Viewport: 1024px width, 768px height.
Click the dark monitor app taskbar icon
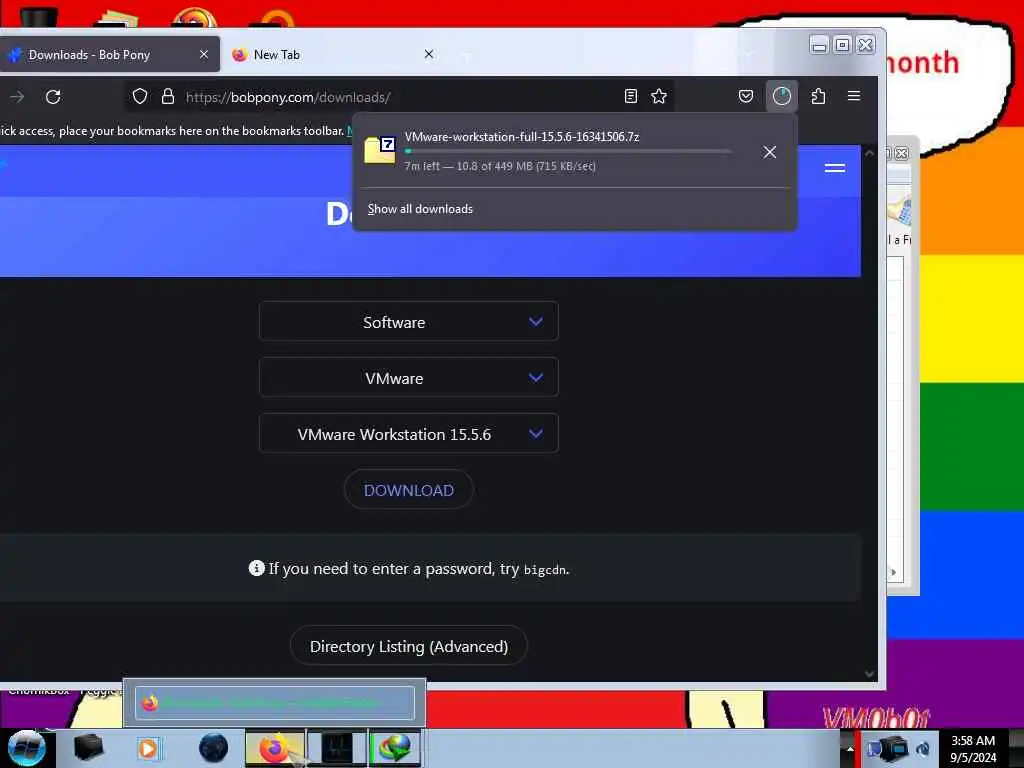(337, 748)
